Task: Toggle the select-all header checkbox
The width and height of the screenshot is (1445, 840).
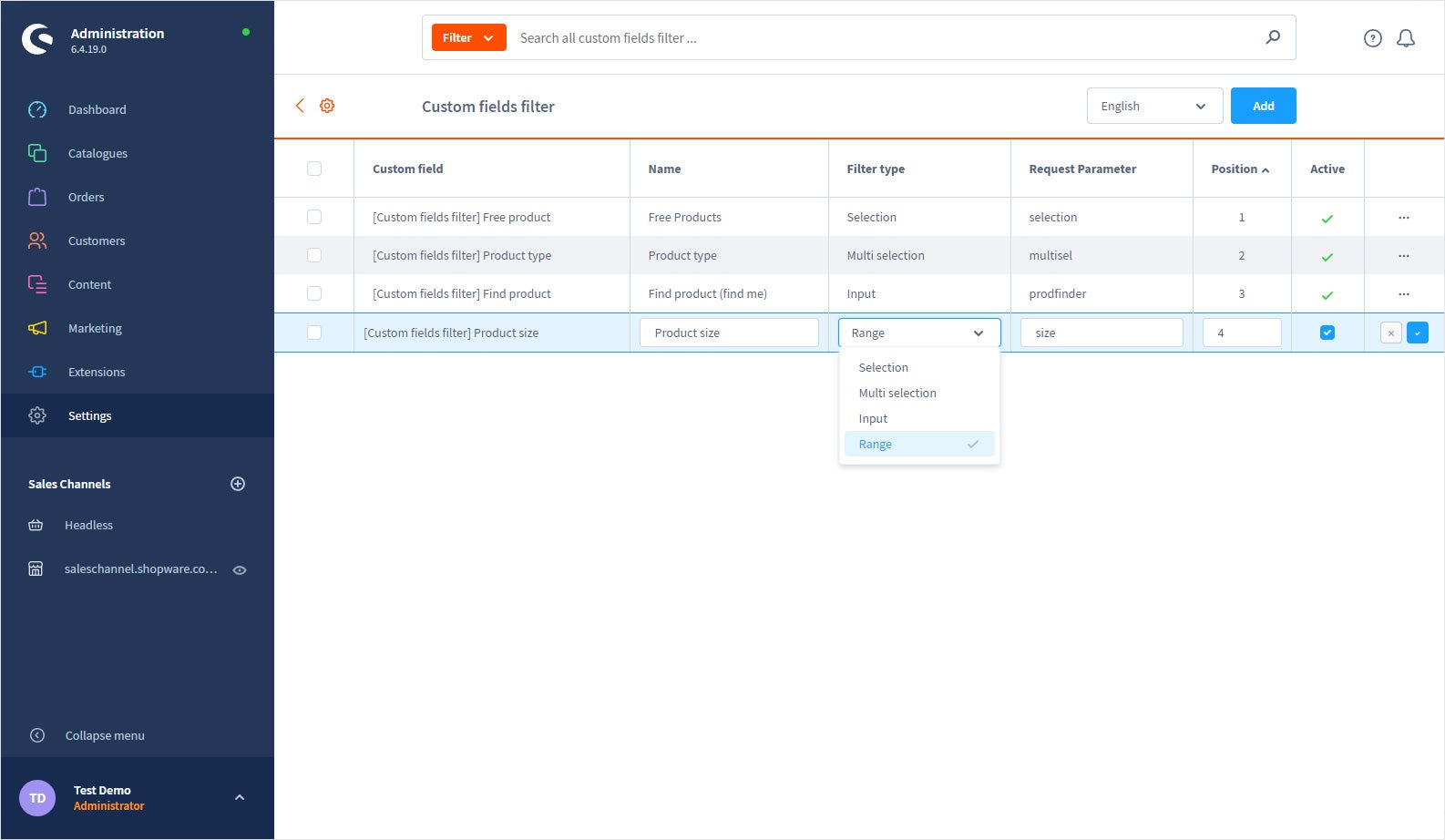Action: pyautogui.click(x=314, y=169)
